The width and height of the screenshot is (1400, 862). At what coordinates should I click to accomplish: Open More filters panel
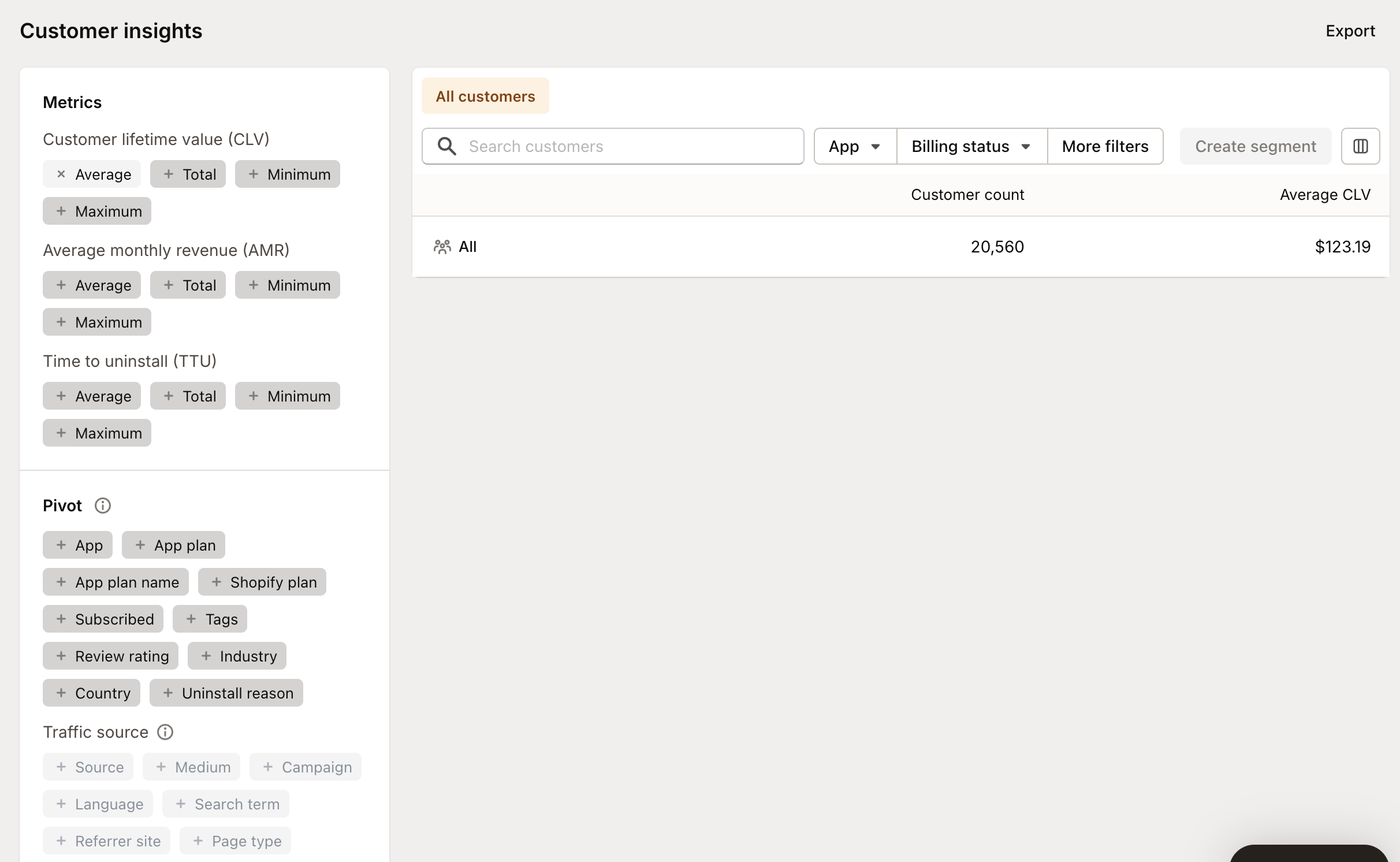tap(1105, 146)
